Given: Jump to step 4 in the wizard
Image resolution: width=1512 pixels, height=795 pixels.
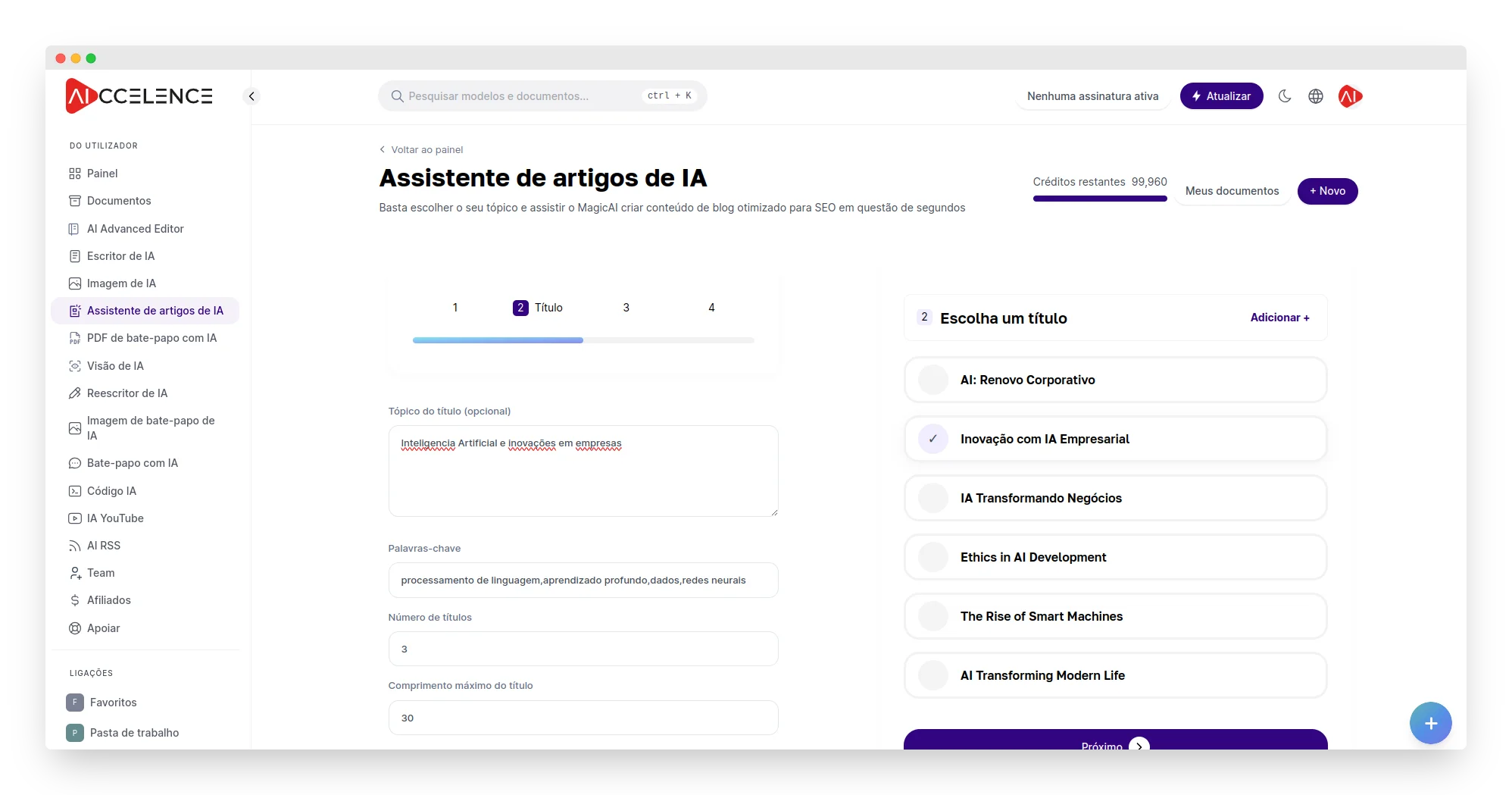Looking at the screenshot, I should click(x=711, y=308).
